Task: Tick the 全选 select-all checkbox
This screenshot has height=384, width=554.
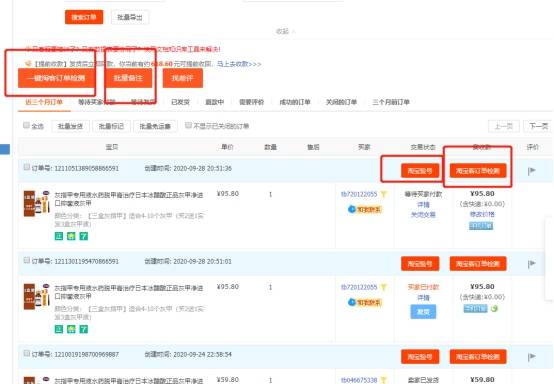Action: [26, 125]
